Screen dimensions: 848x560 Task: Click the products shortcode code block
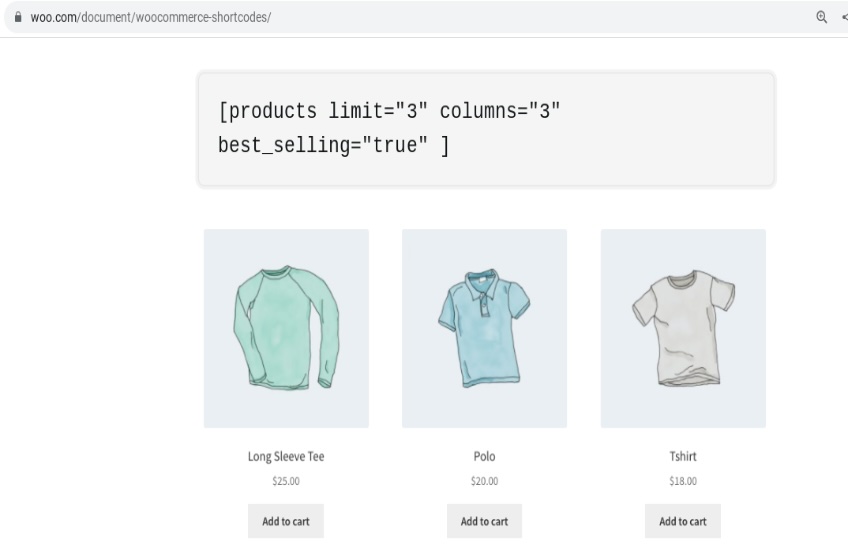(486, 129)
